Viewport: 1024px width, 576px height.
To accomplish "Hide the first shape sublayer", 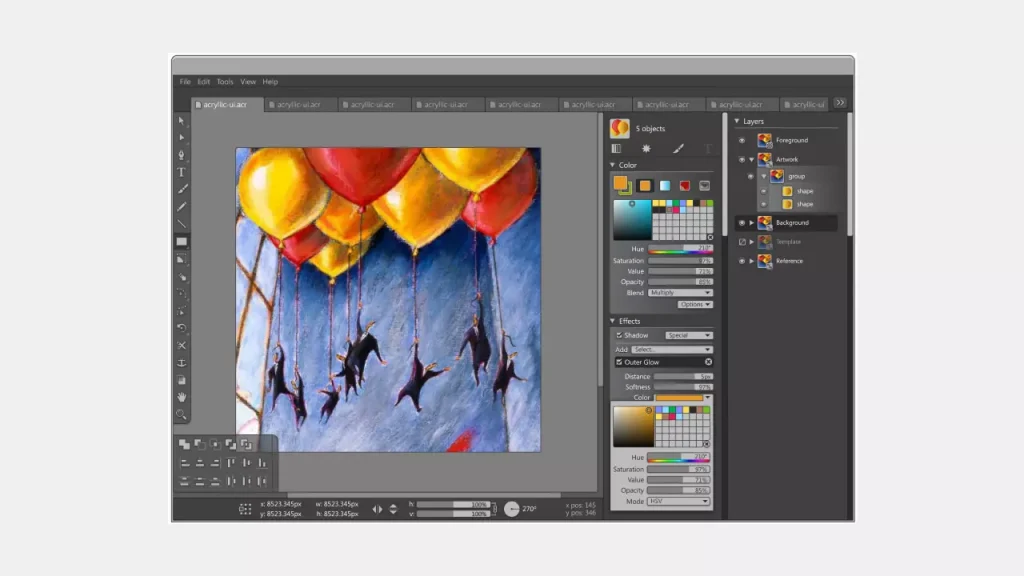I will point(763,191).
